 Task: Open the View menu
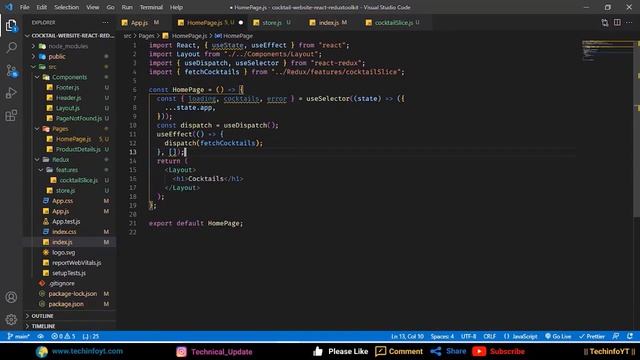[x=93, y=7]
